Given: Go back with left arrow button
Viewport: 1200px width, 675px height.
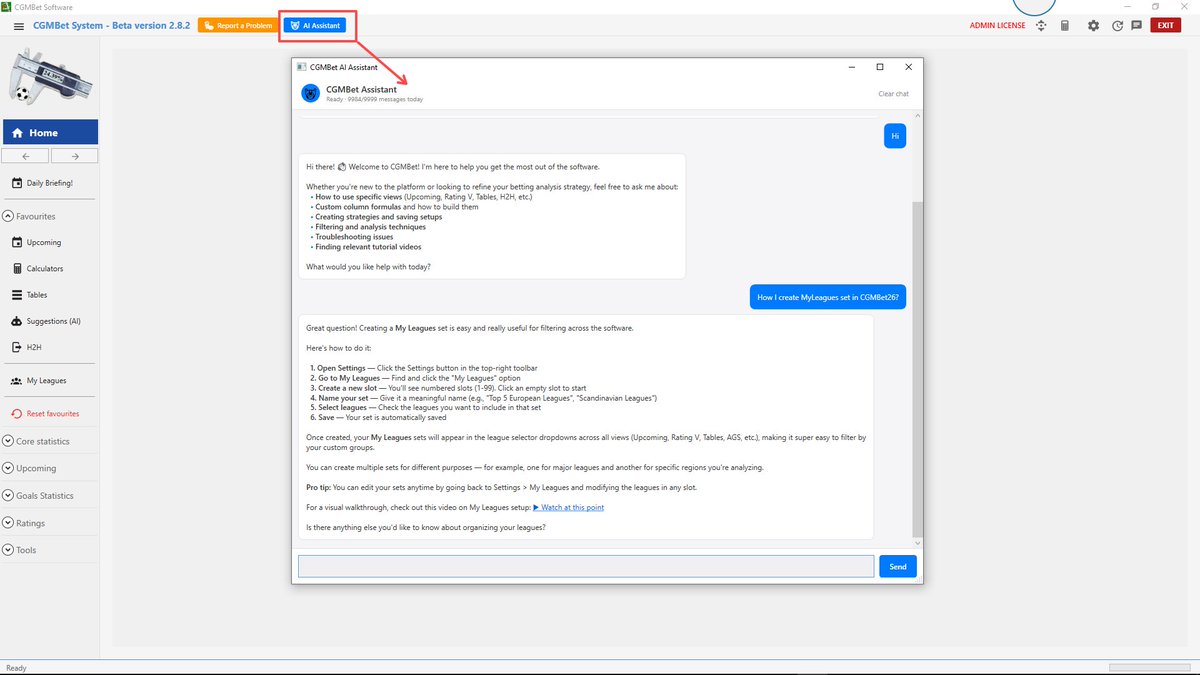Looking at the screenshot, I should [26, 156].
